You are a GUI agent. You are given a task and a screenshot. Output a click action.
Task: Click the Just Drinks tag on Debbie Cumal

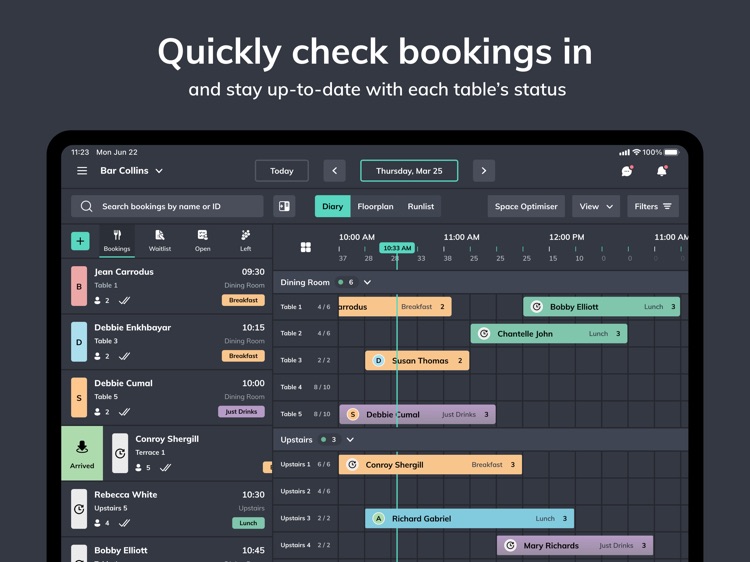[x=241, y=411]
